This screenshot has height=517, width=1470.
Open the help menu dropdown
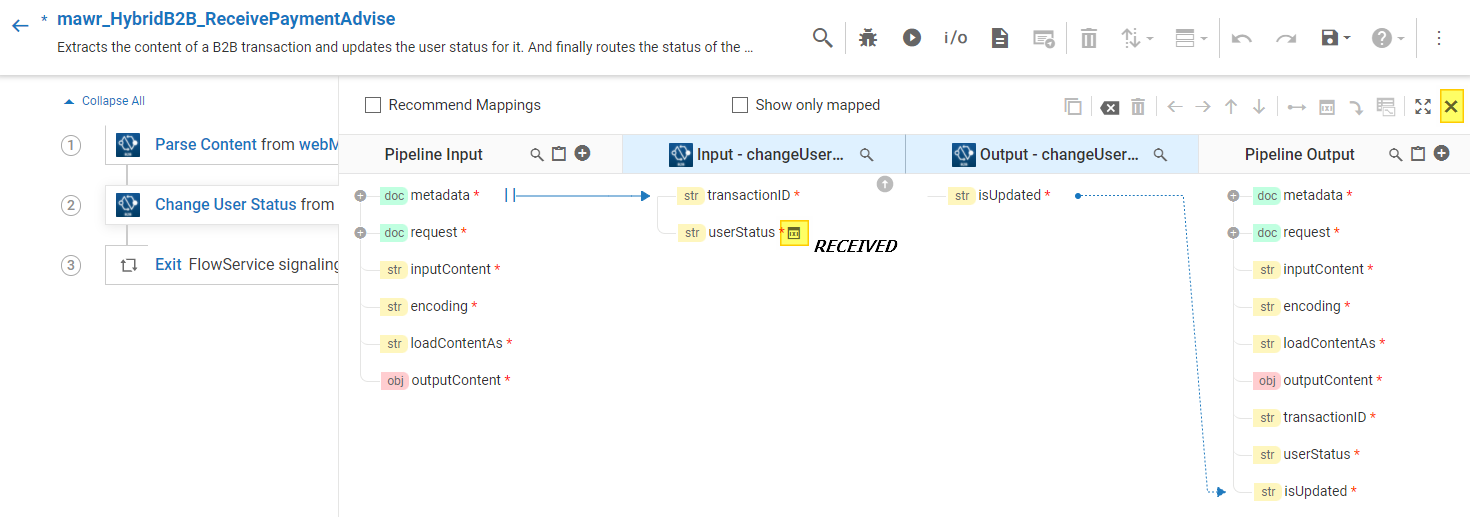click(1388, 38)
